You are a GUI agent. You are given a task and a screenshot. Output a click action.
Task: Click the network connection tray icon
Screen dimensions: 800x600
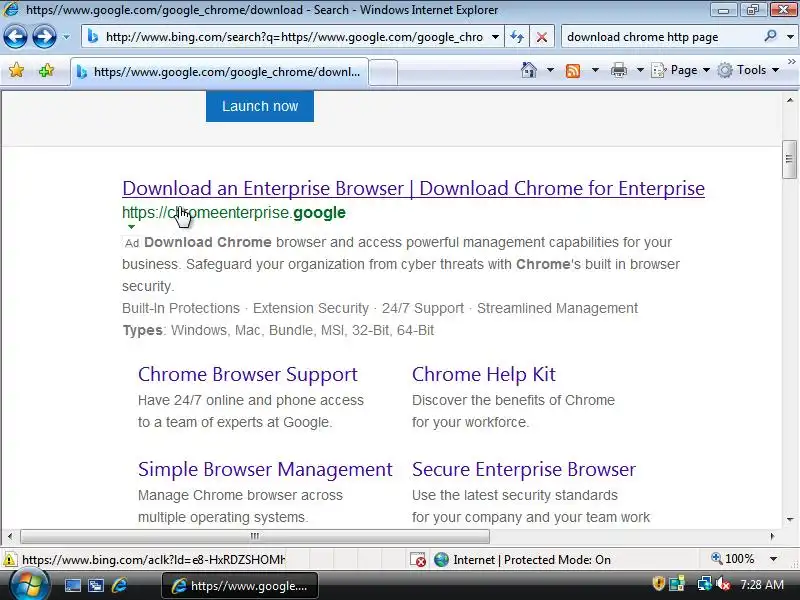click(704, 583)
